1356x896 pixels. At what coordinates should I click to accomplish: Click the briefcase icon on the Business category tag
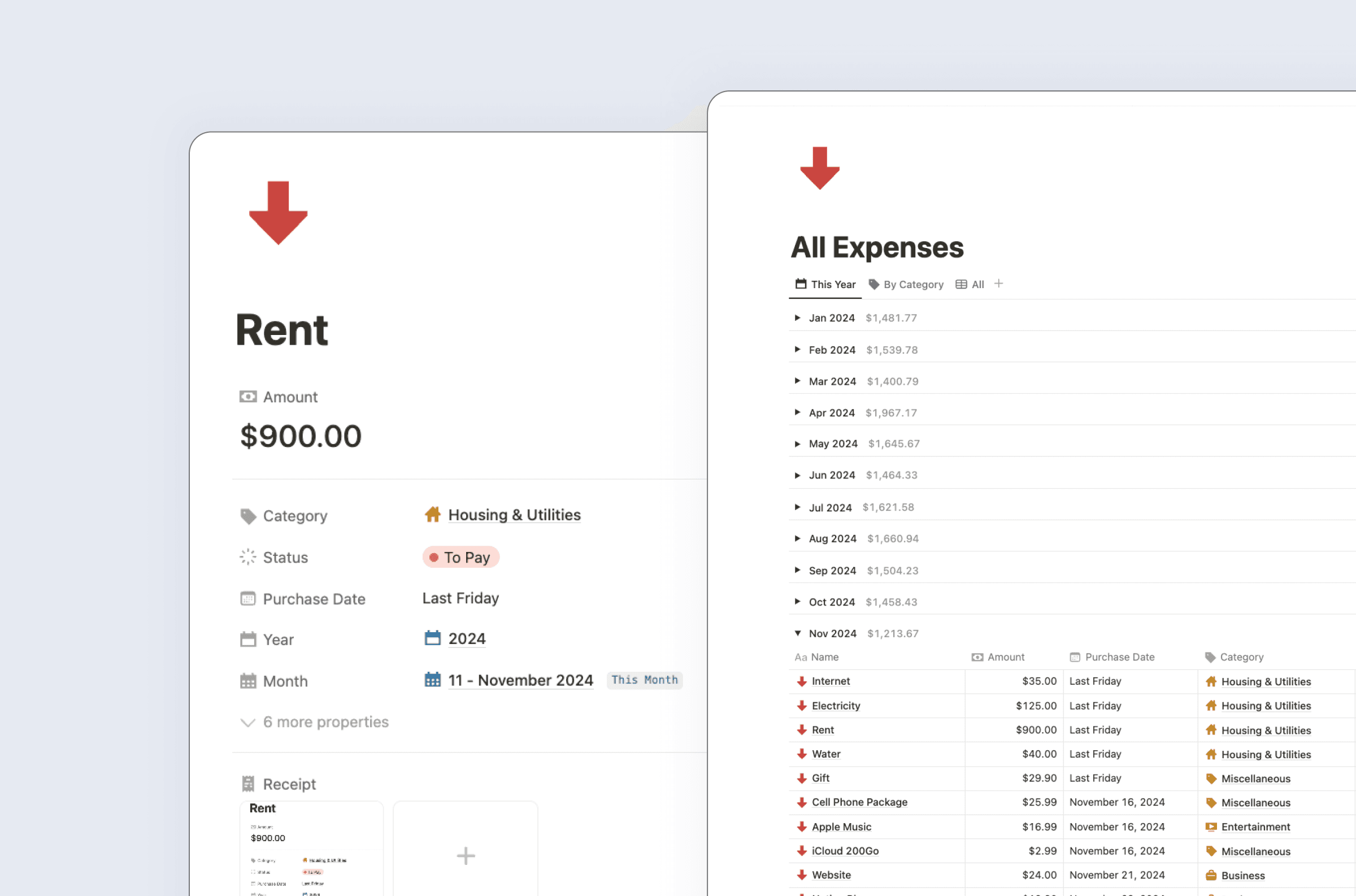tap(1211, 875)
